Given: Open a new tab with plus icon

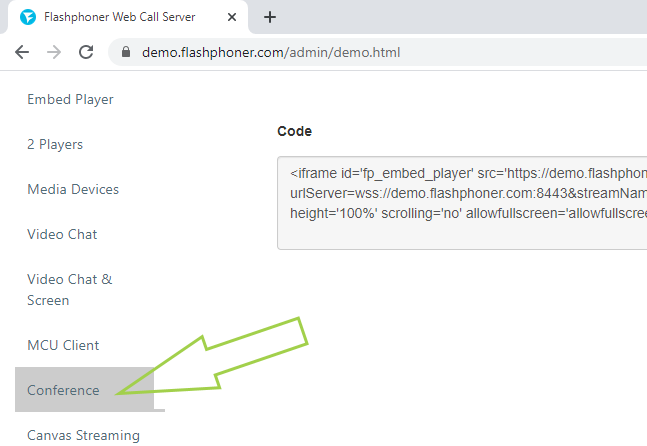Looking at the screenshot, I should tap(270, 17).
